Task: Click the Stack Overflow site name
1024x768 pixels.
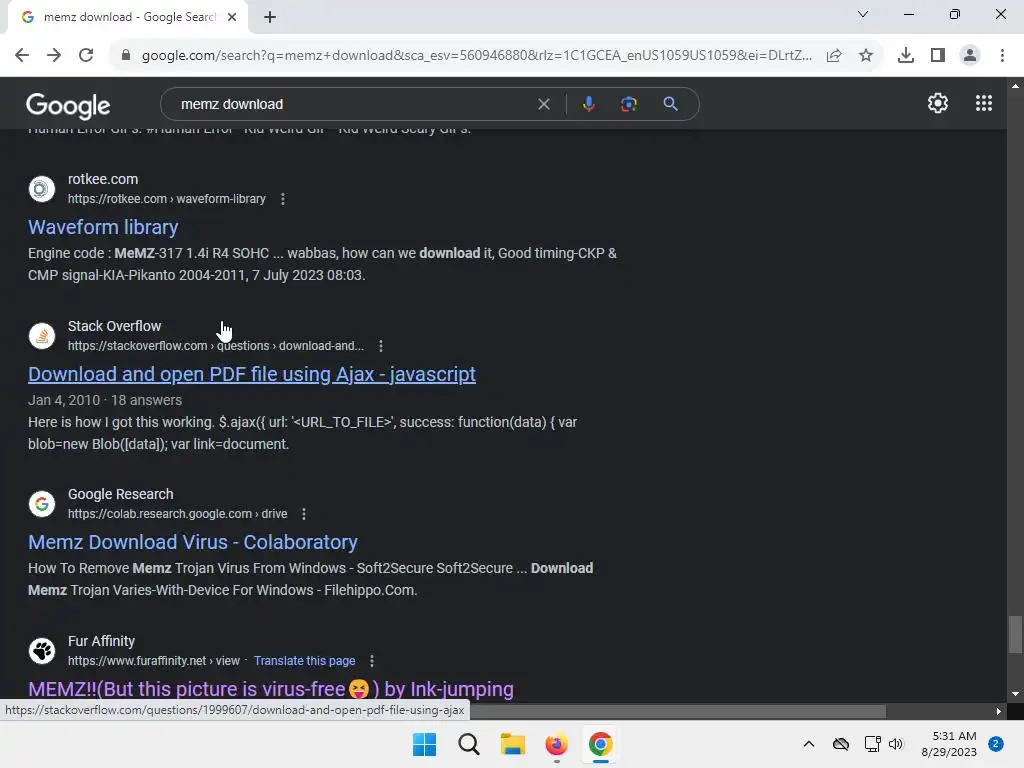Action: 114,326
